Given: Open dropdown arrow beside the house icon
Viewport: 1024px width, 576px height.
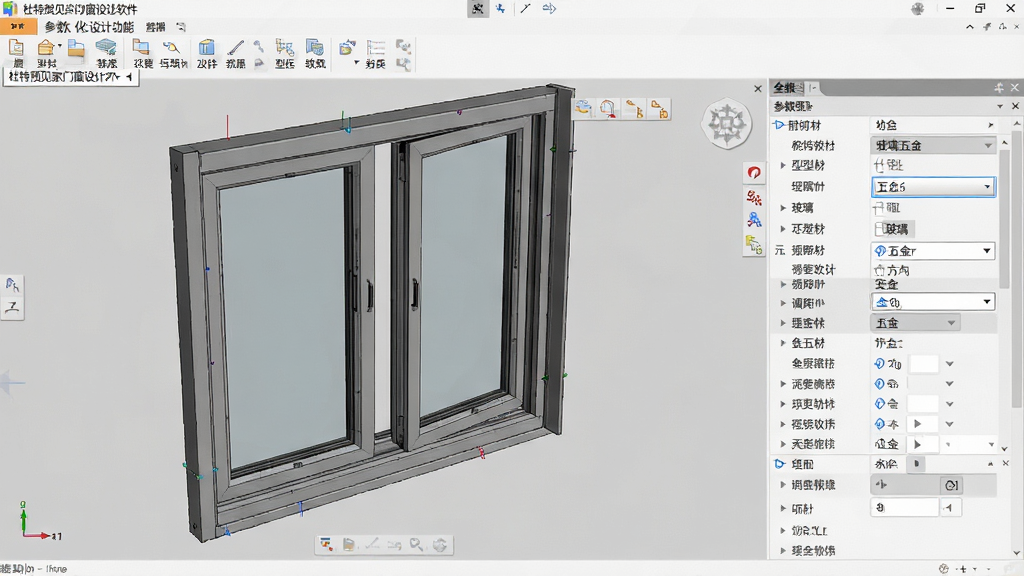Looking at the screenshot, I should pyautogui.click(x=59, y=46).
